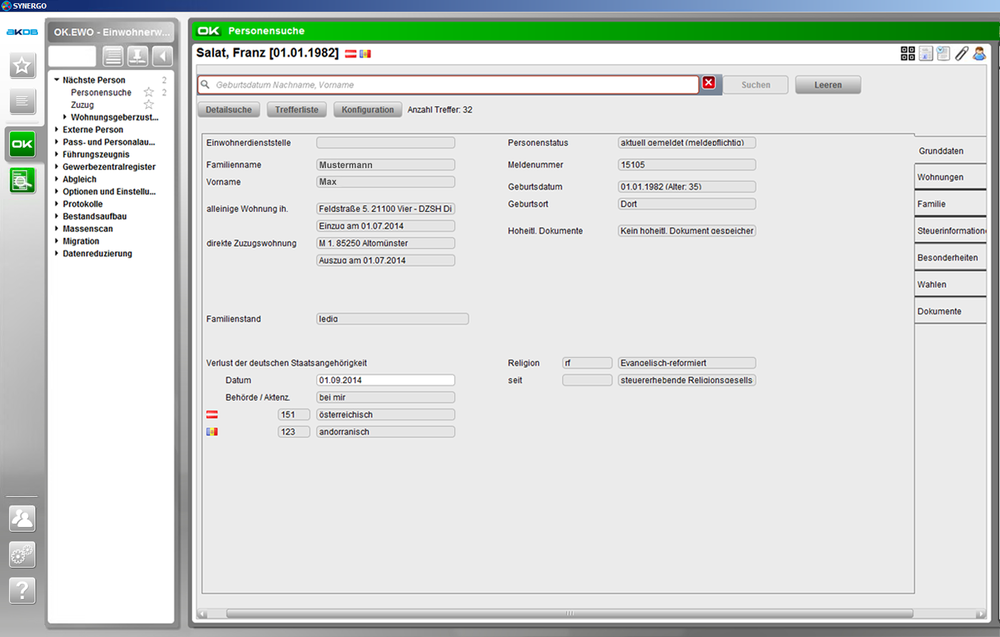Click the red X clear-search icon

click(x=708, y=84)
